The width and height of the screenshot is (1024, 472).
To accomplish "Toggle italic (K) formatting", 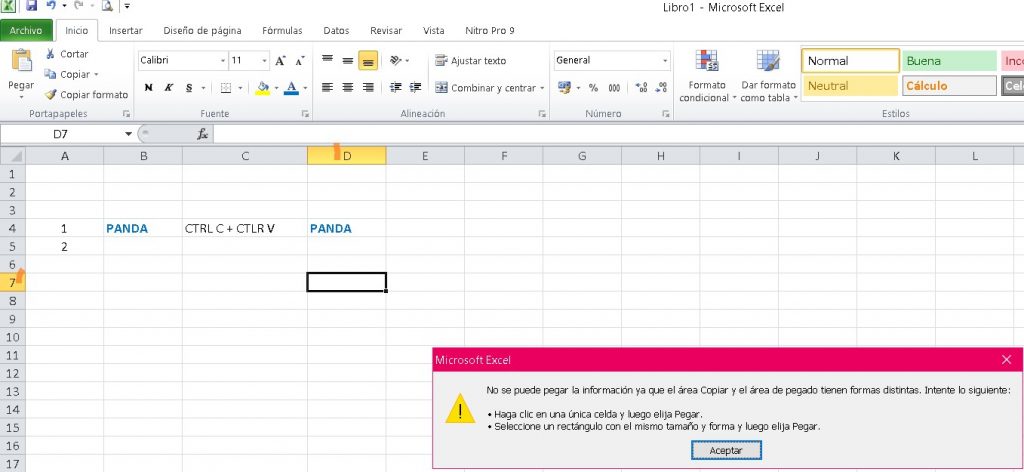I will (168, 87).
